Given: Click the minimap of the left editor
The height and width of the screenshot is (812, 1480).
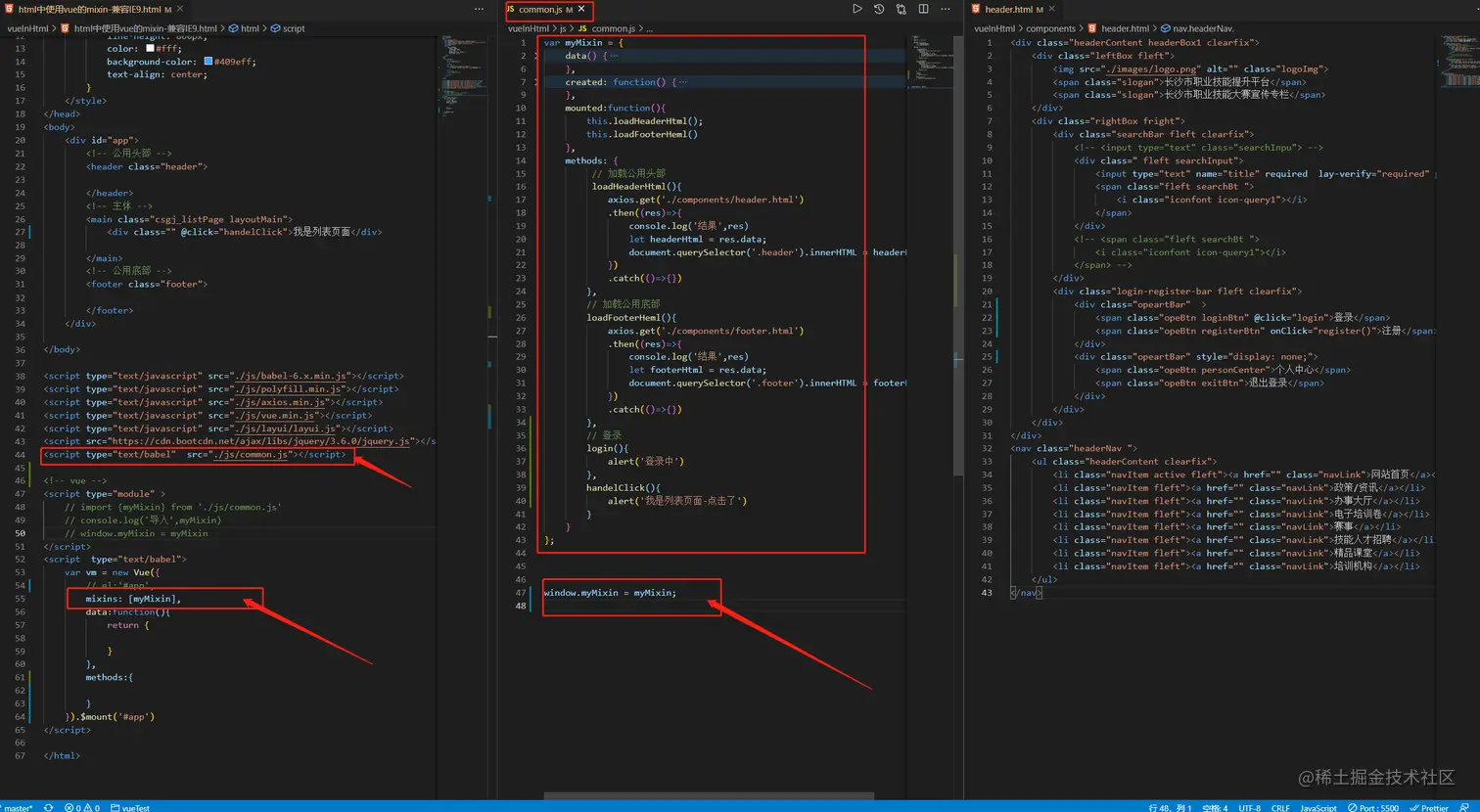Looking at the screenshot, I should (x=462, y=78).
